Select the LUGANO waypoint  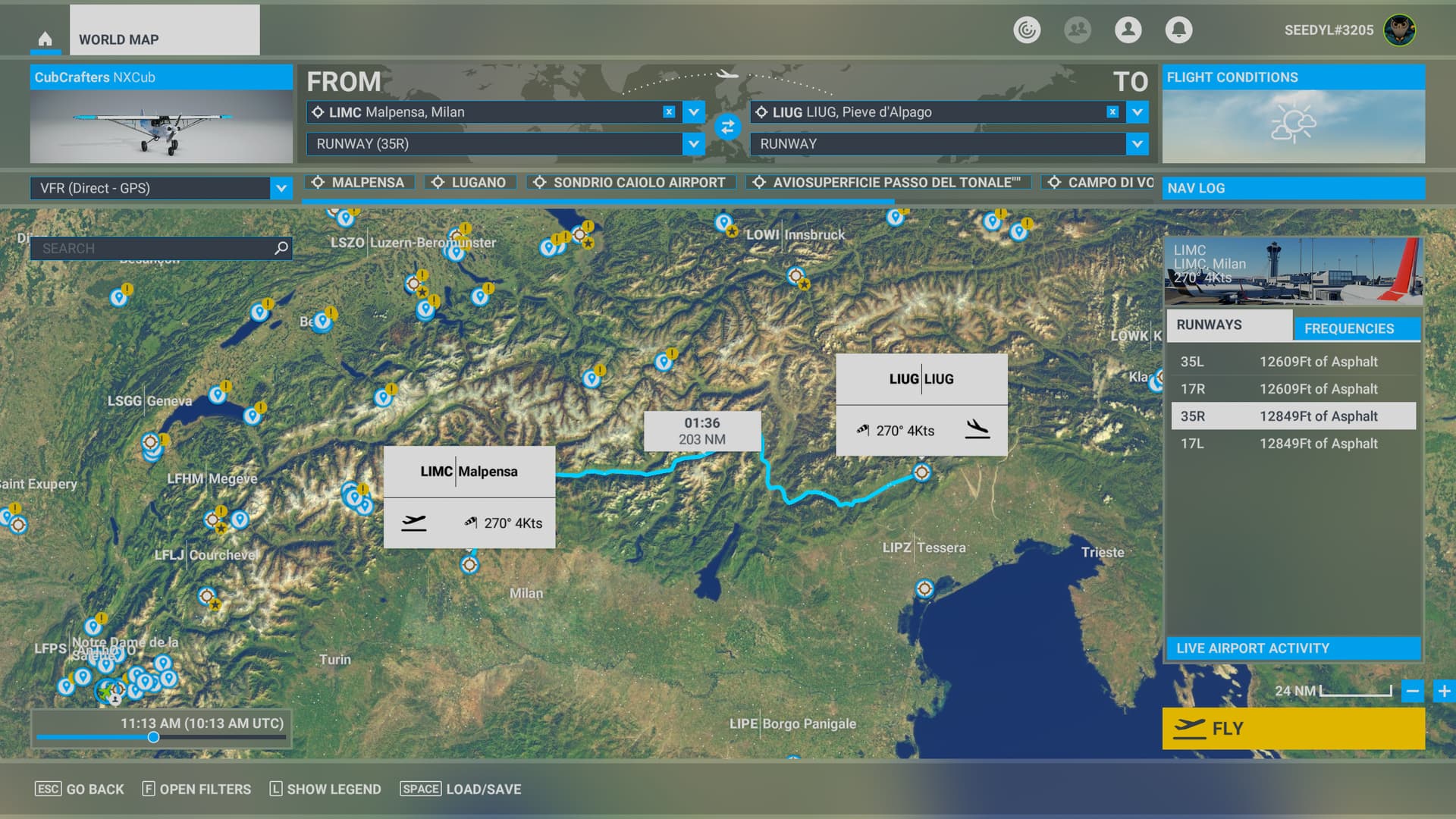click(470, 183)
